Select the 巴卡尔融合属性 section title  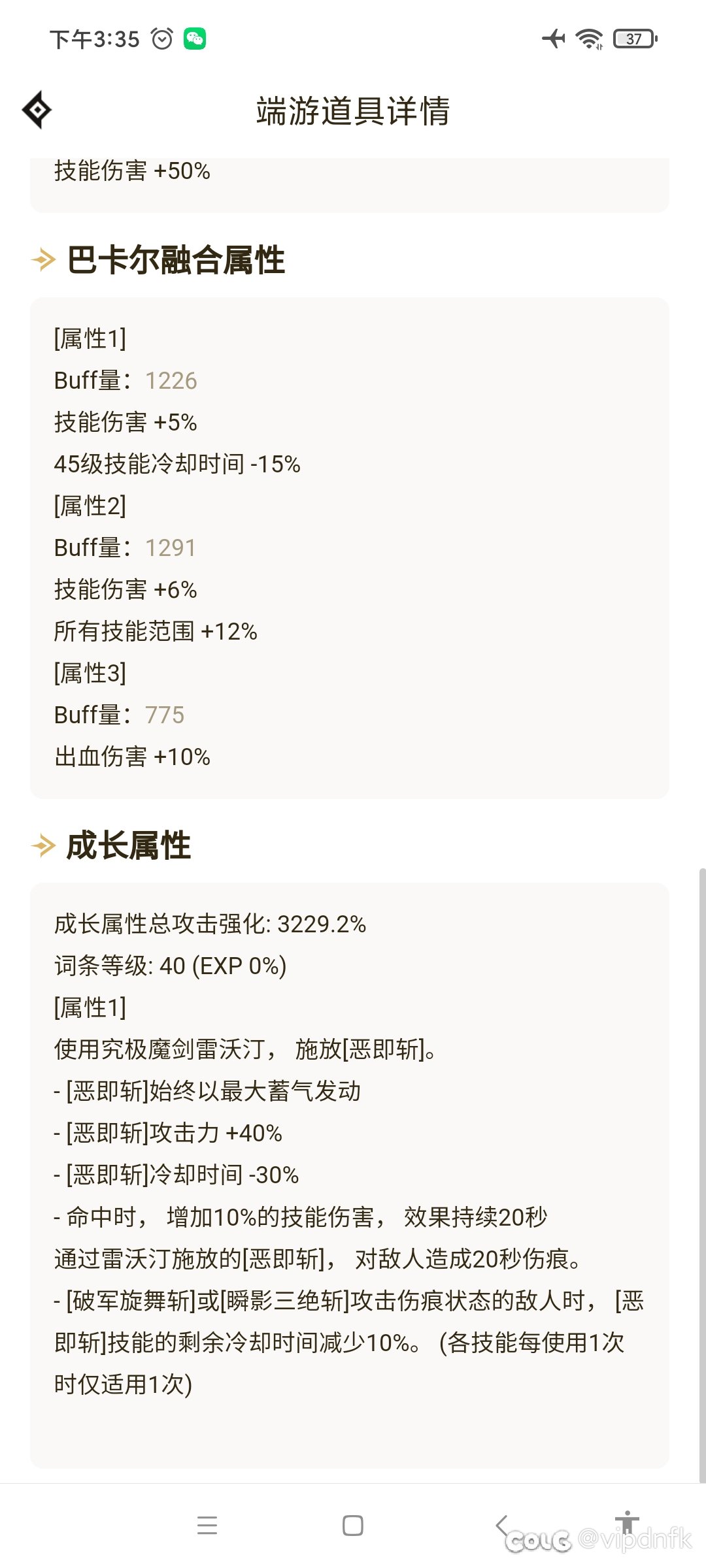(176, 259)
